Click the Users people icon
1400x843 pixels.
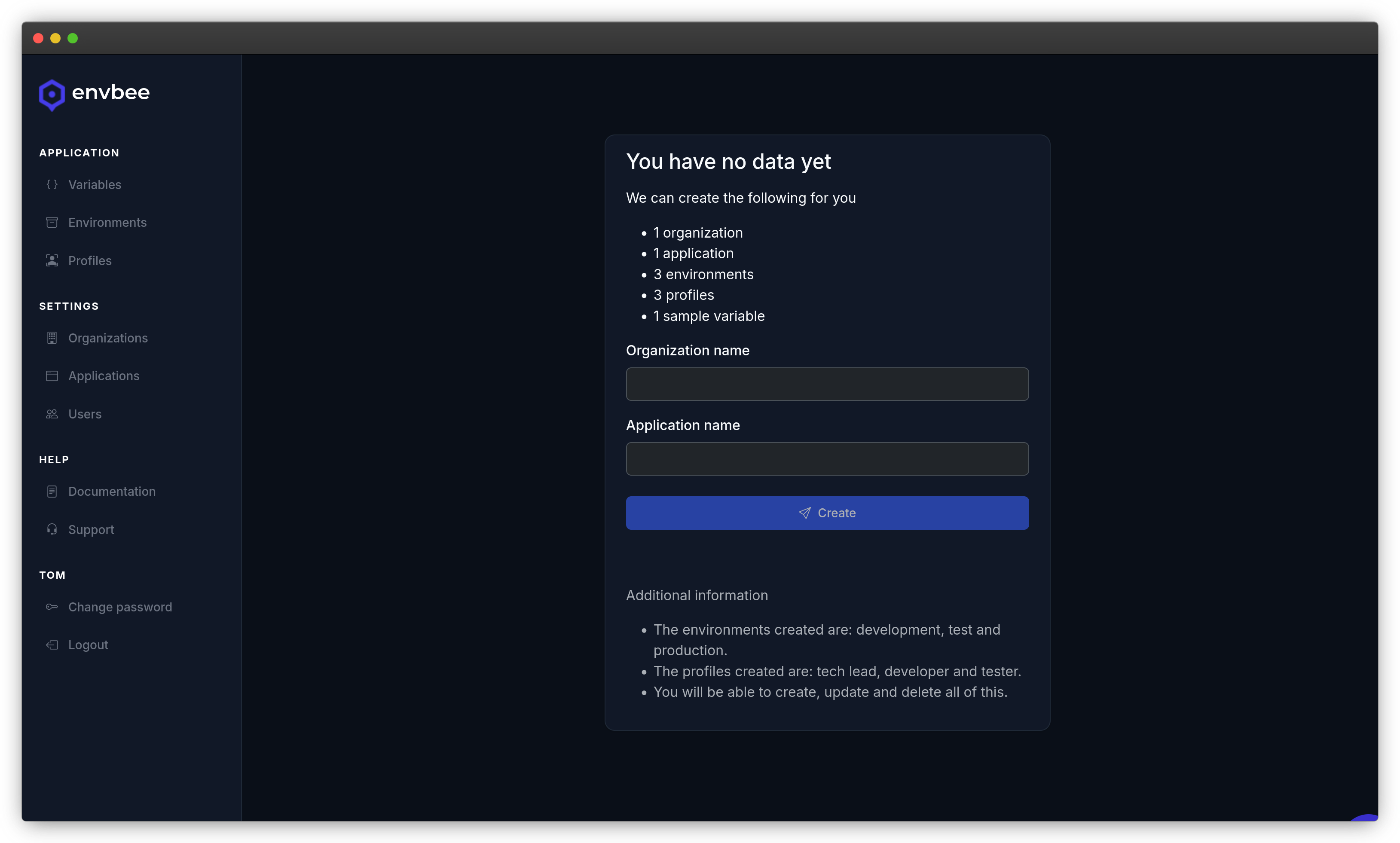coord(52,414)
